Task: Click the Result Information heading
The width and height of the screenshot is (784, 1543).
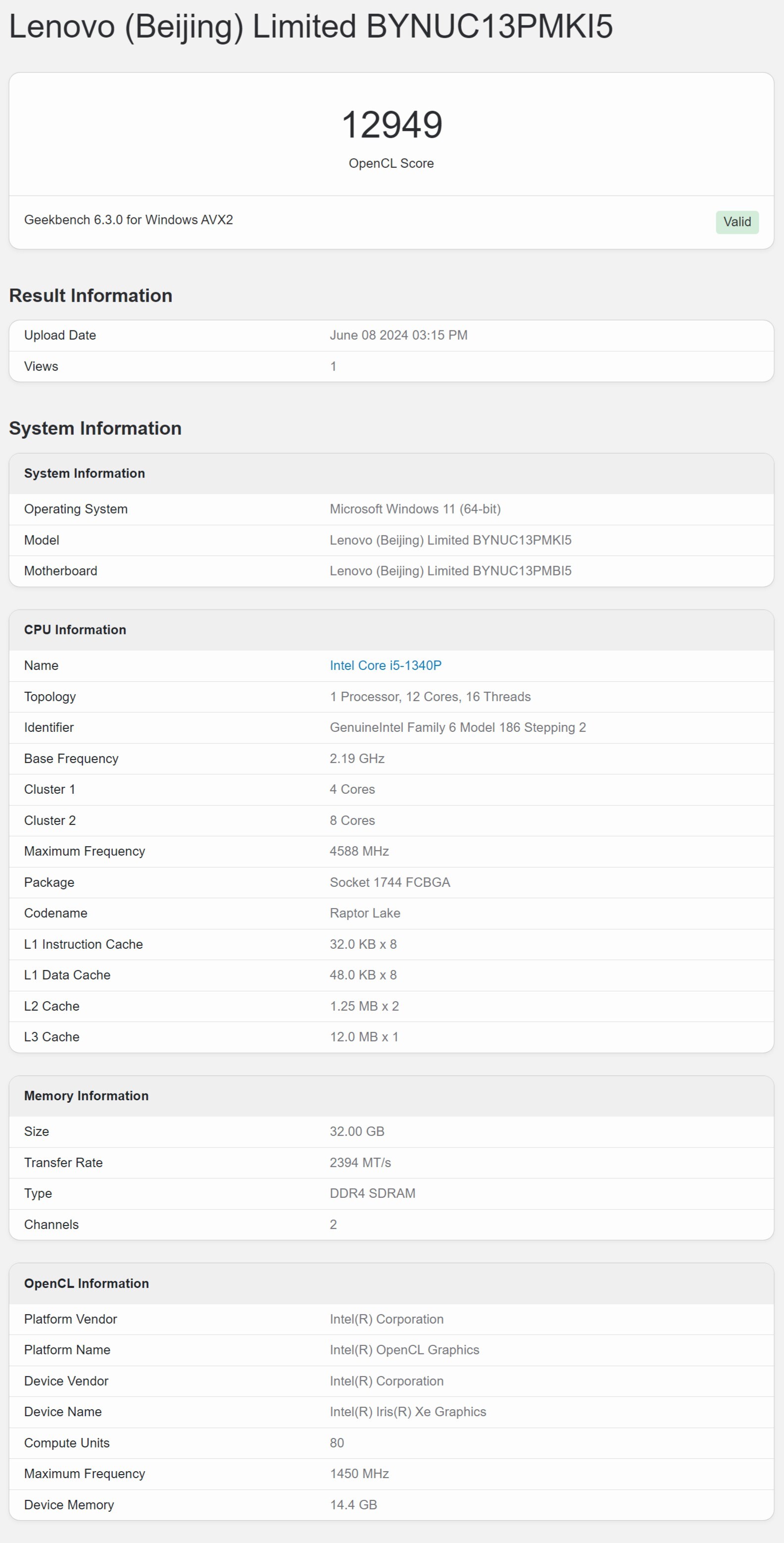Action: 91,295
